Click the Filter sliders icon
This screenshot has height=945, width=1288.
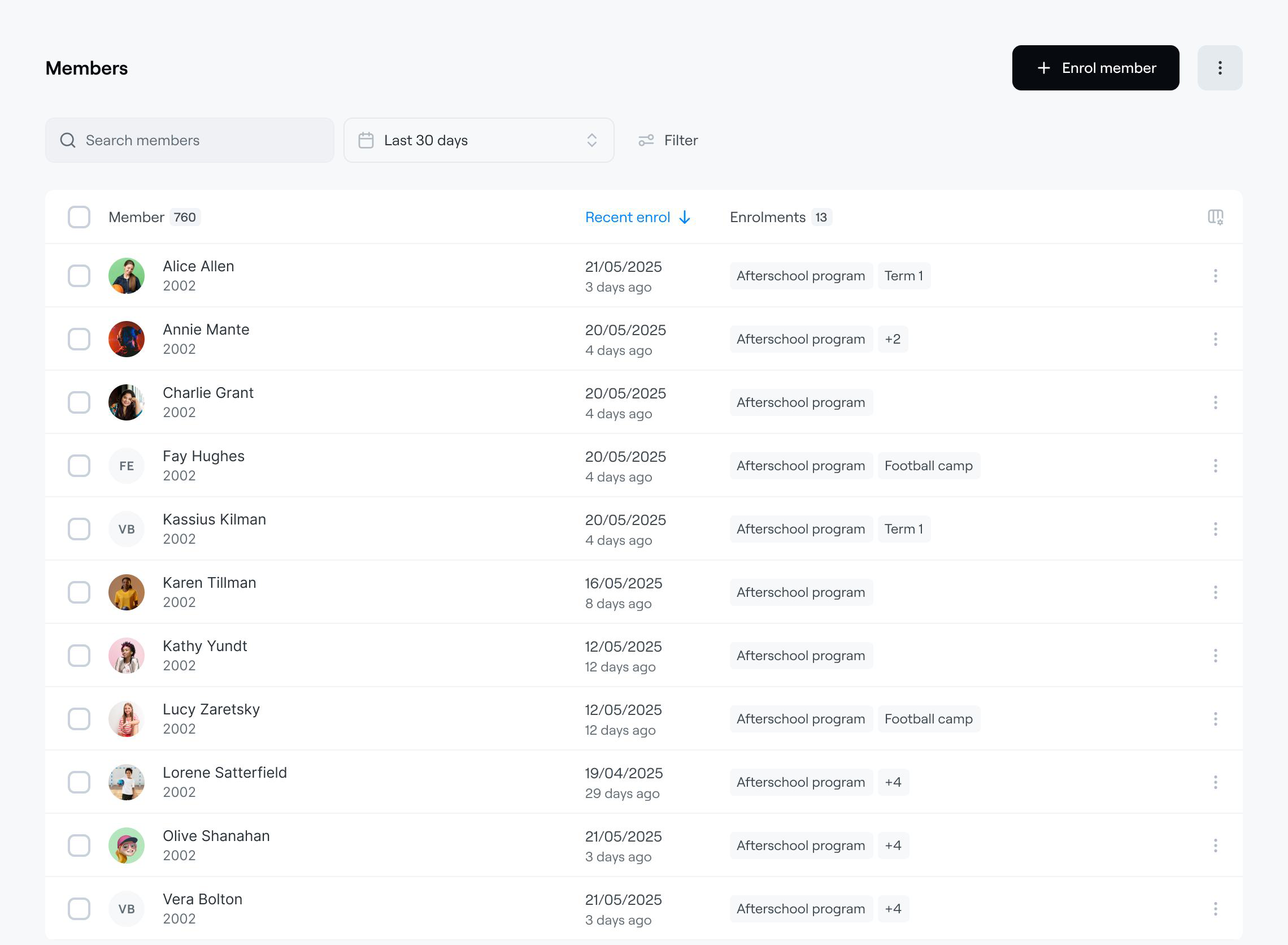646,140
